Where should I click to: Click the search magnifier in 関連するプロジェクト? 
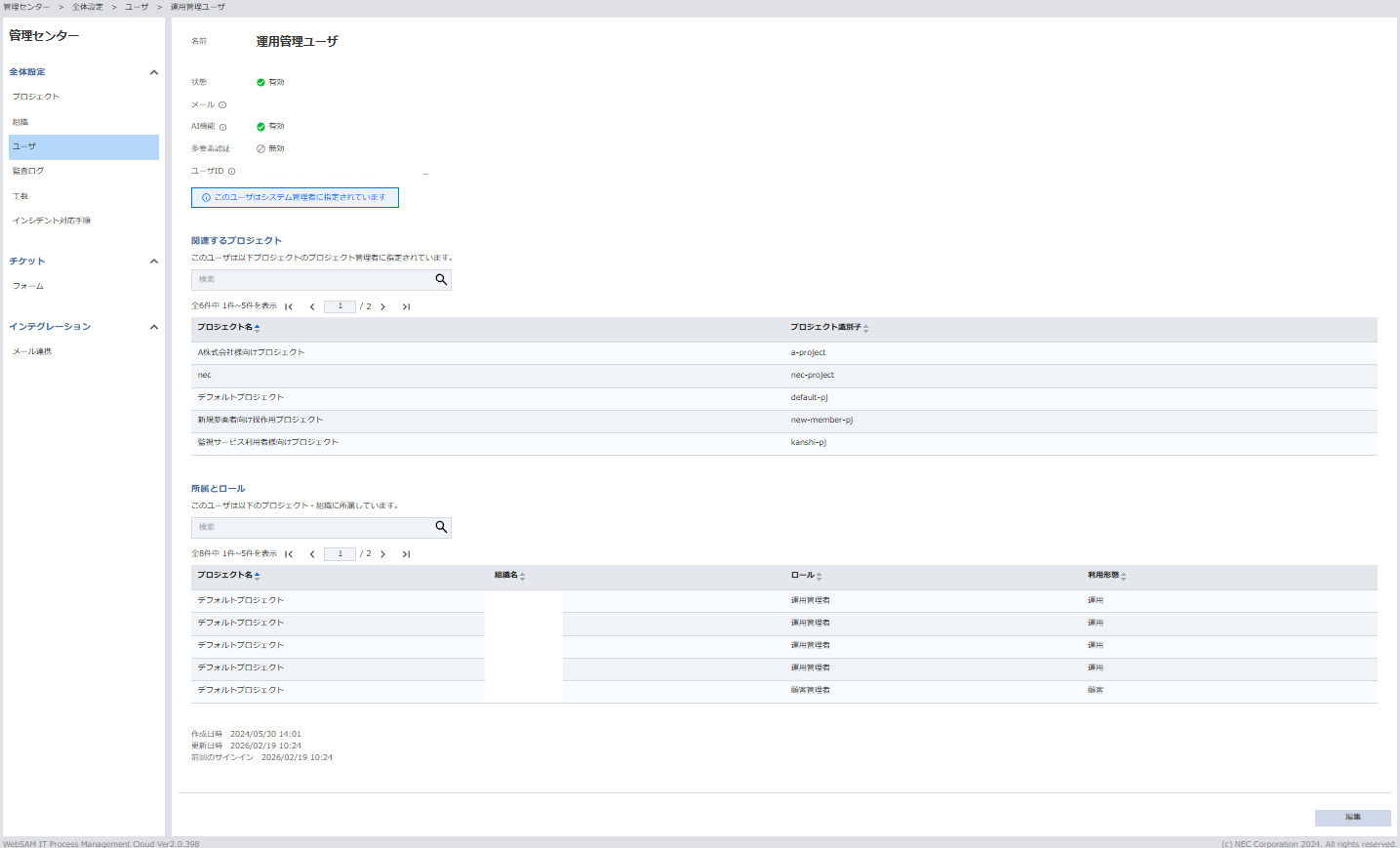coord(441,280)
